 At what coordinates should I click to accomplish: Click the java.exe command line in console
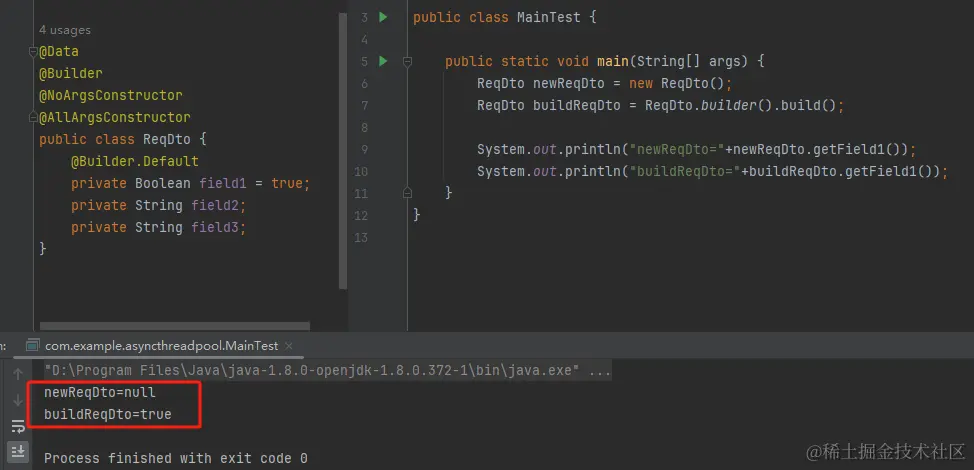click(328, 371)
